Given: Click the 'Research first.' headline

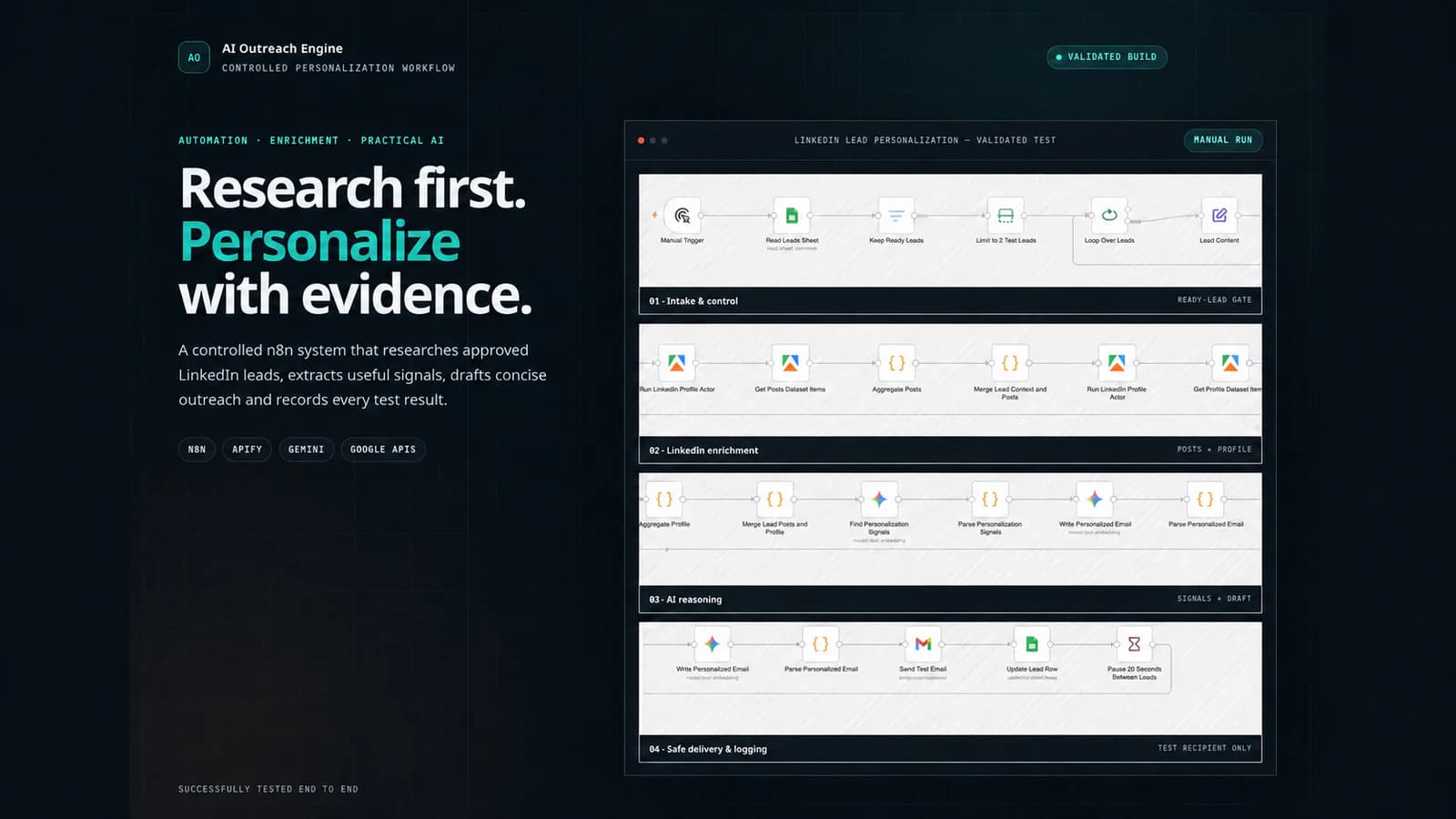Looking at the screenshot, I should coord(353,188).
